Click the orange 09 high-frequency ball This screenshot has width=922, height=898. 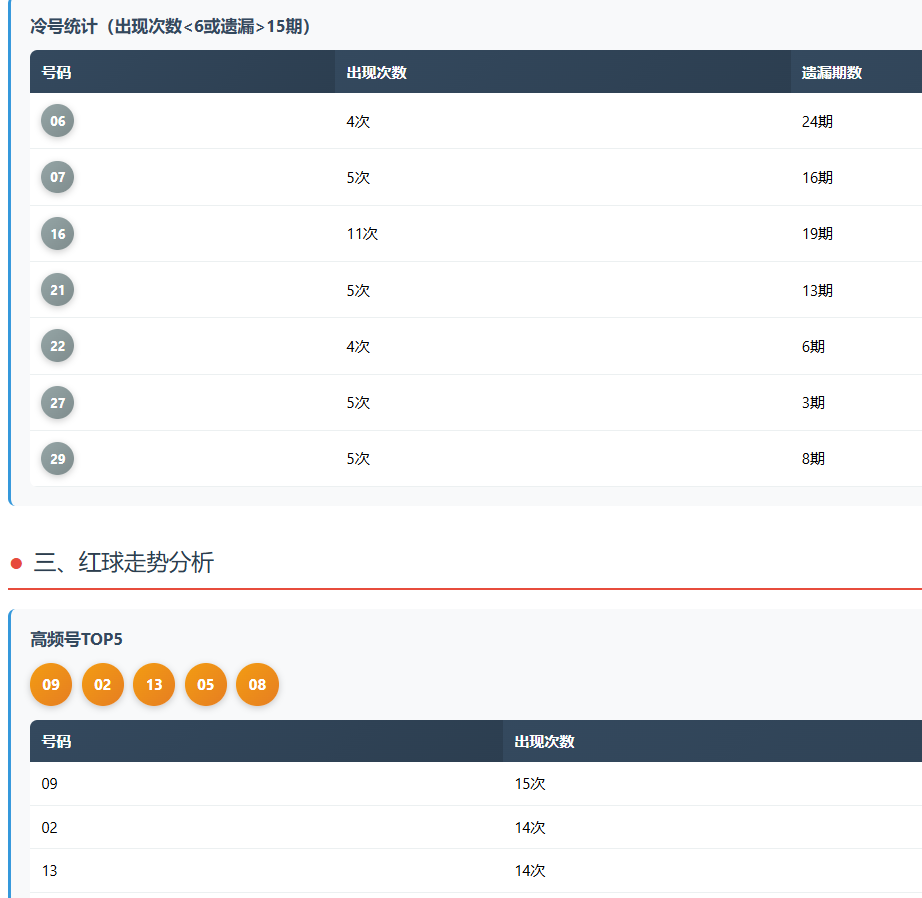[51, 685]
